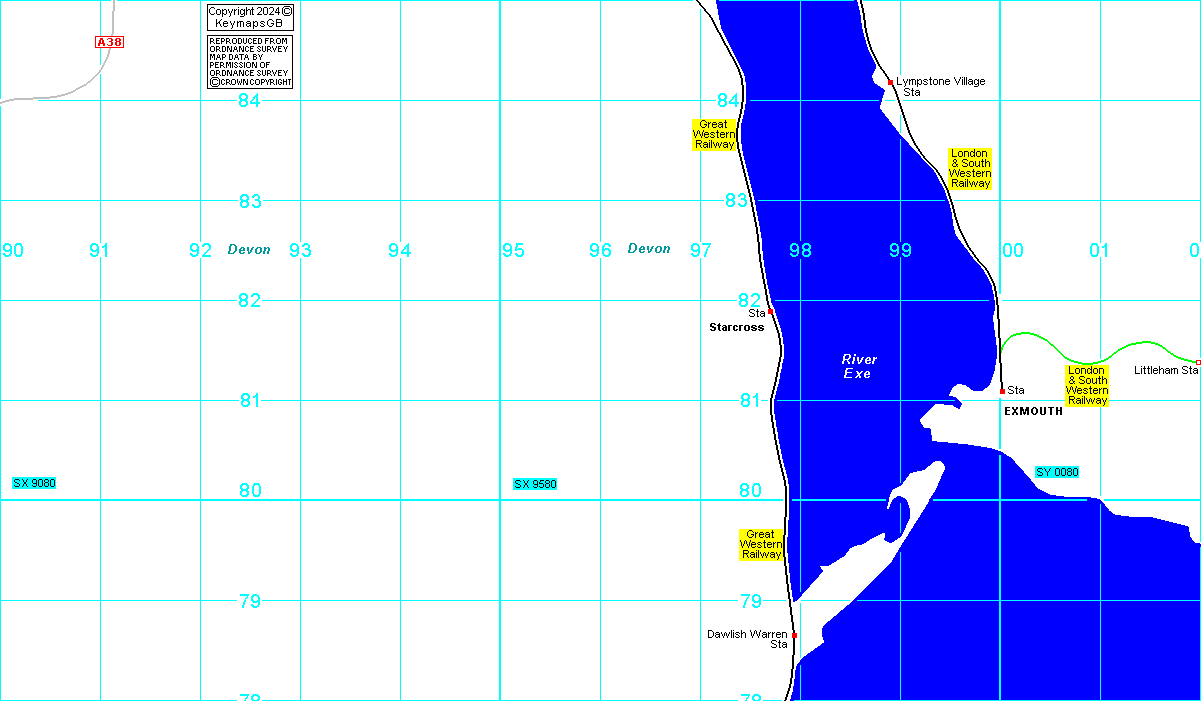Click the River Exe text label

[x=857, y=366]
